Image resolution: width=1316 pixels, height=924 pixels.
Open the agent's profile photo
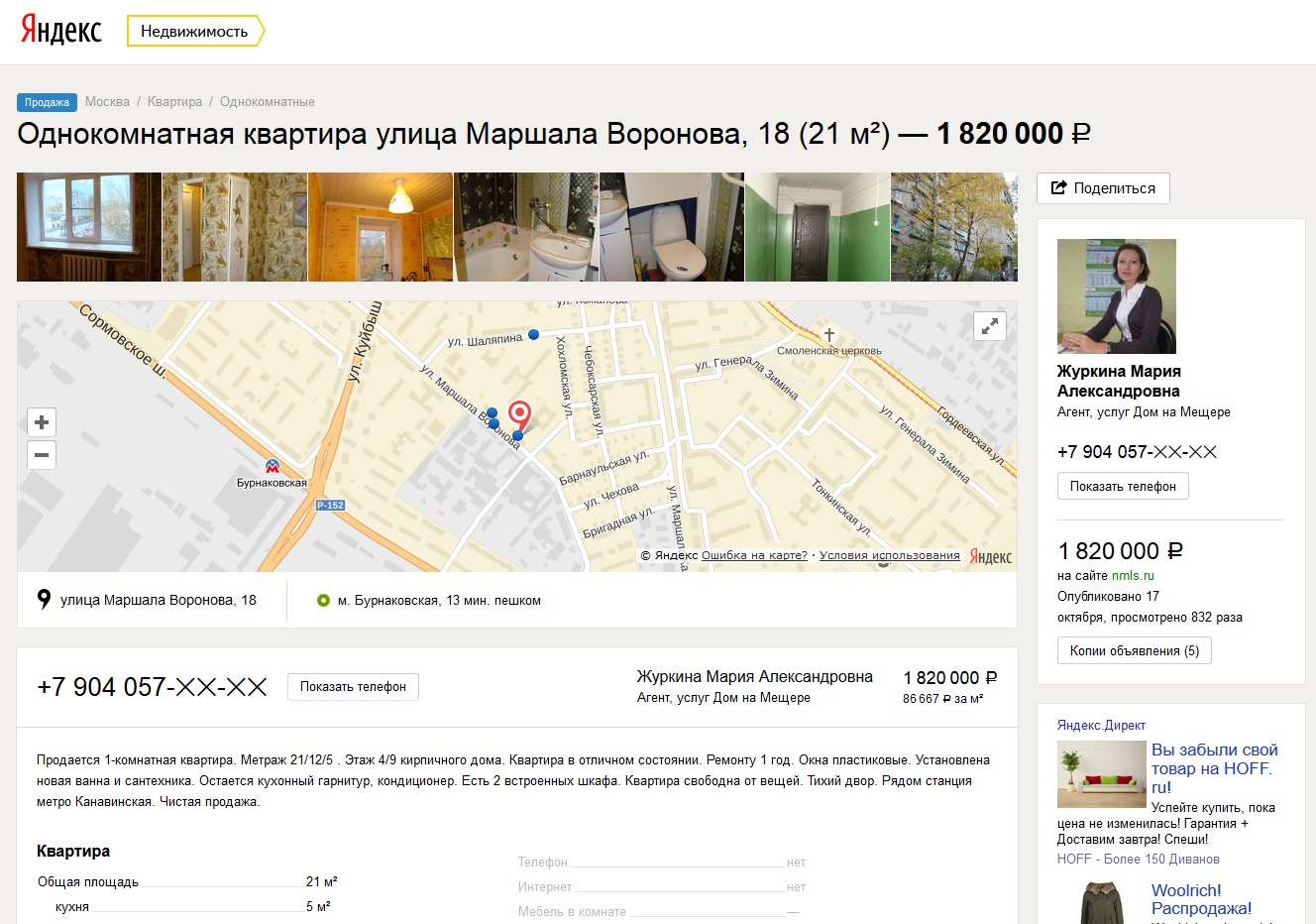[x=1117, y=296]
